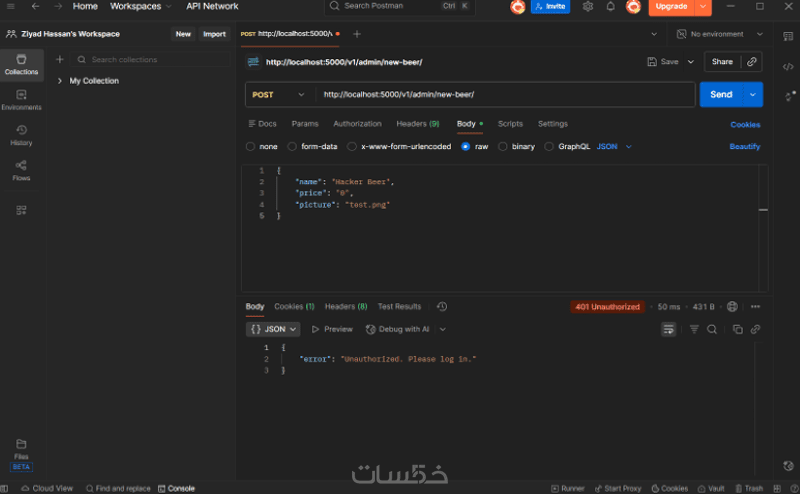Switch to the Authorization tab
Screen dimensions: 800x494
[357, 124]
